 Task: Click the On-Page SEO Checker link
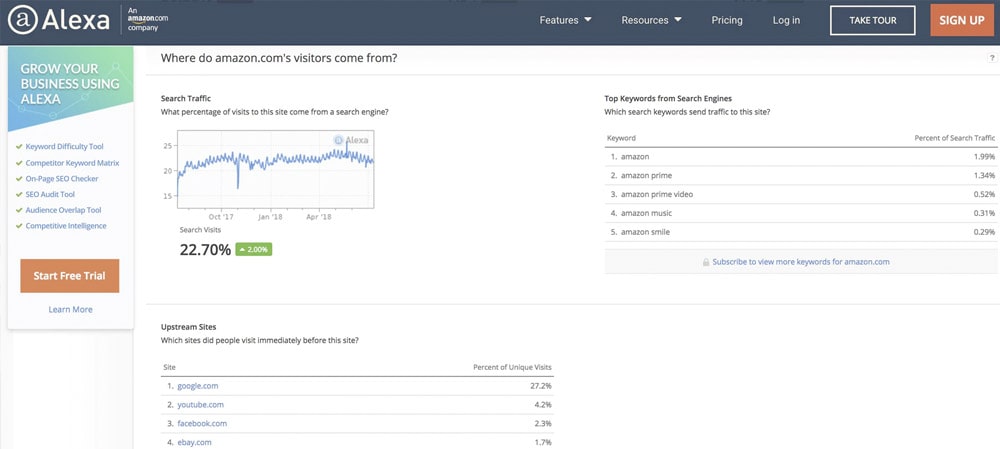point(62,179)
